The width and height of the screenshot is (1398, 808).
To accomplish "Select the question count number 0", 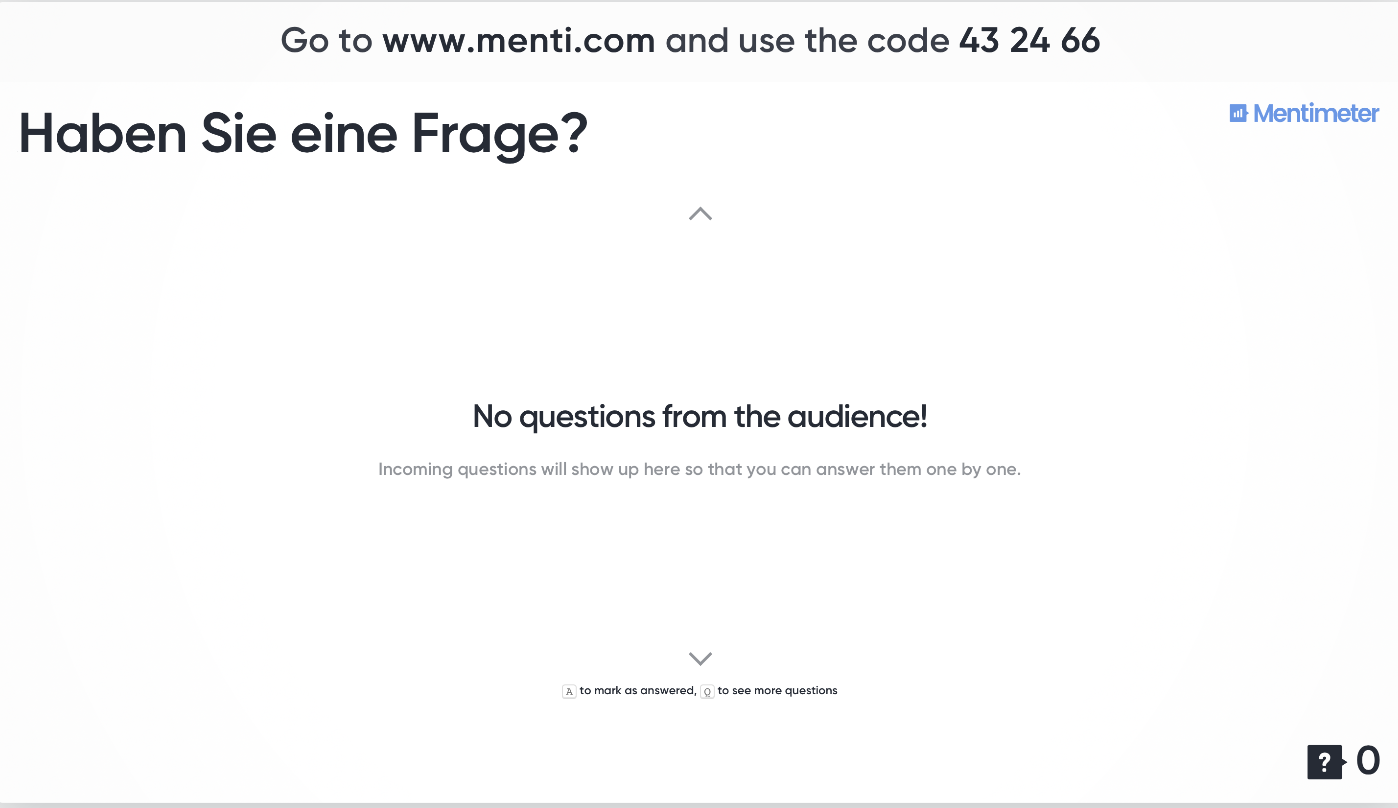I will 1368,761.
